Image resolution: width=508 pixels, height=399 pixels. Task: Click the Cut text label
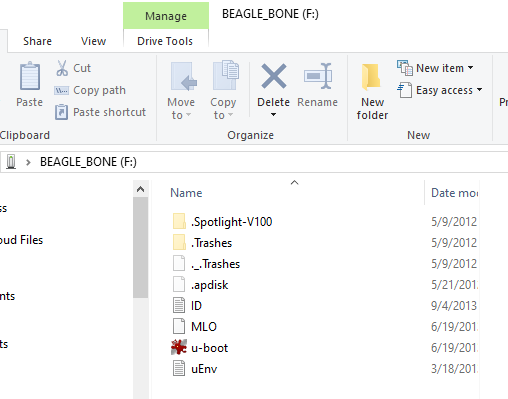pyautogui.click(x=82, y=68)
